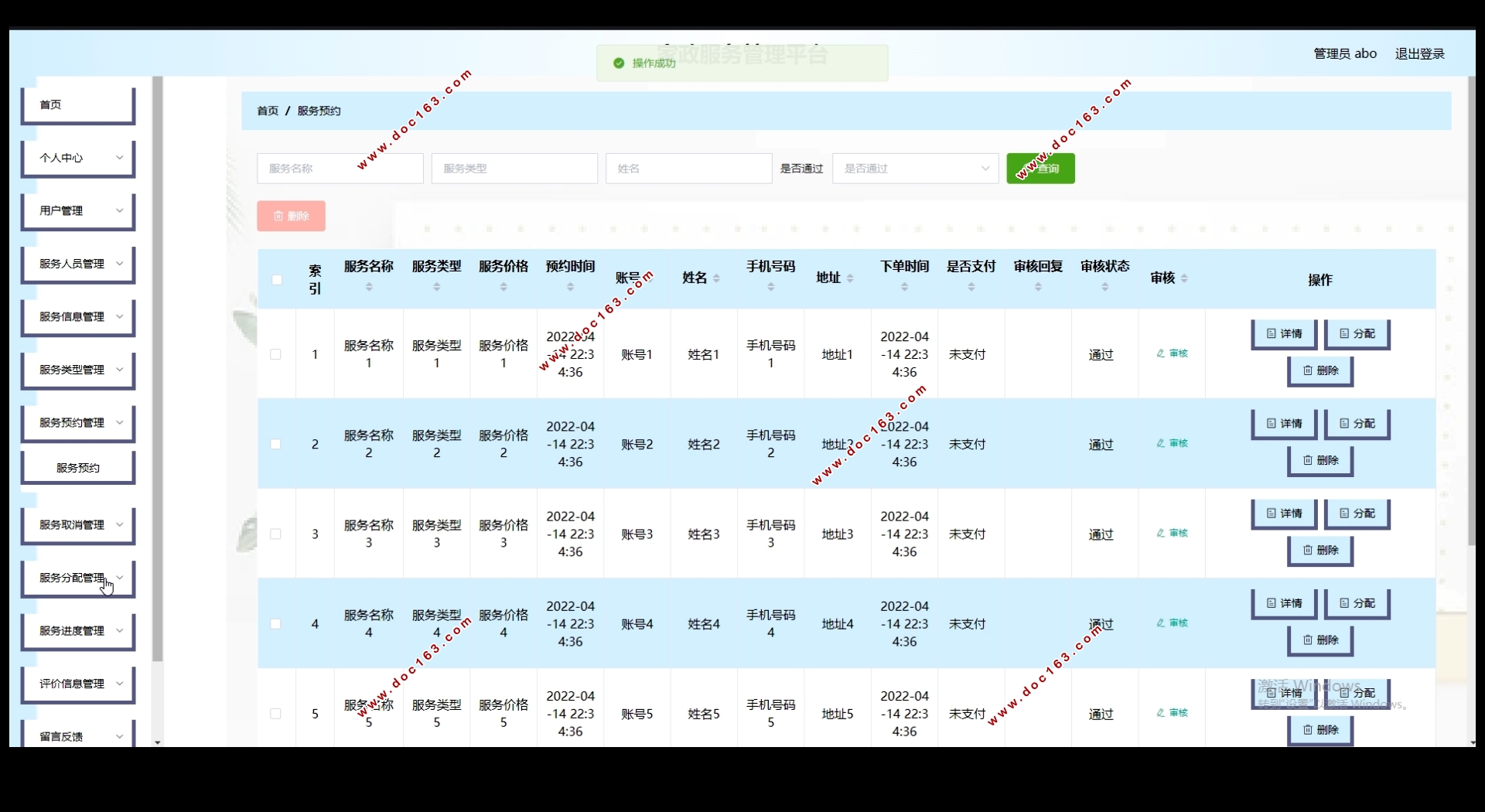Sort by 手机号码 column sort icon
The image size is (1485, 812).
771,287
